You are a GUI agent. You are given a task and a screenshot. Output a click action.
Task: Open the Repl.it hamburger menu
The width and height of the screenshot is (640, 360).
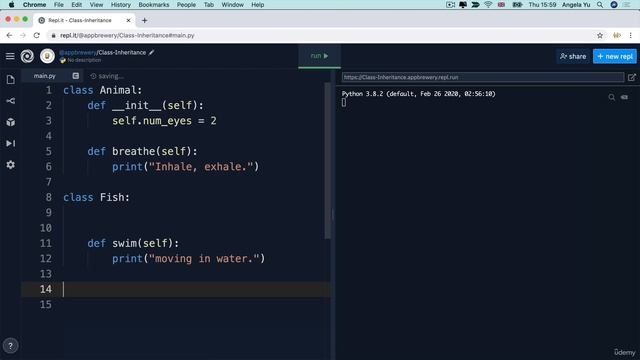(x=10, y=56)
